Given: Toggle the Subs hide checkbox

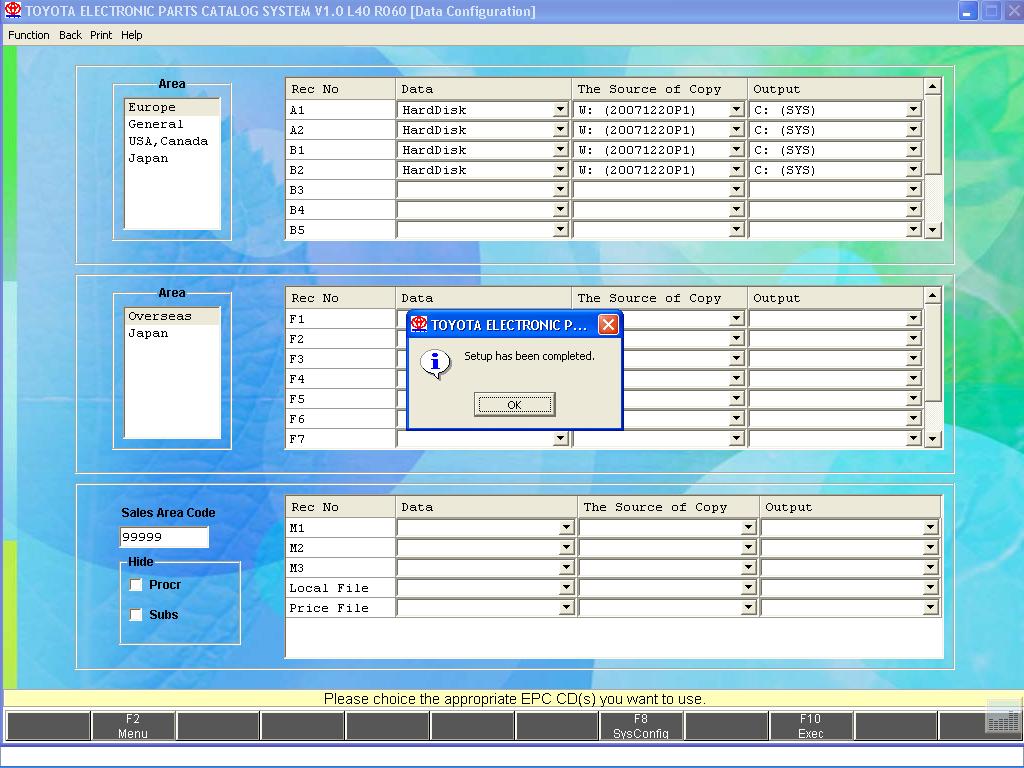Looking at the screenshot, I should coord(136,615).
